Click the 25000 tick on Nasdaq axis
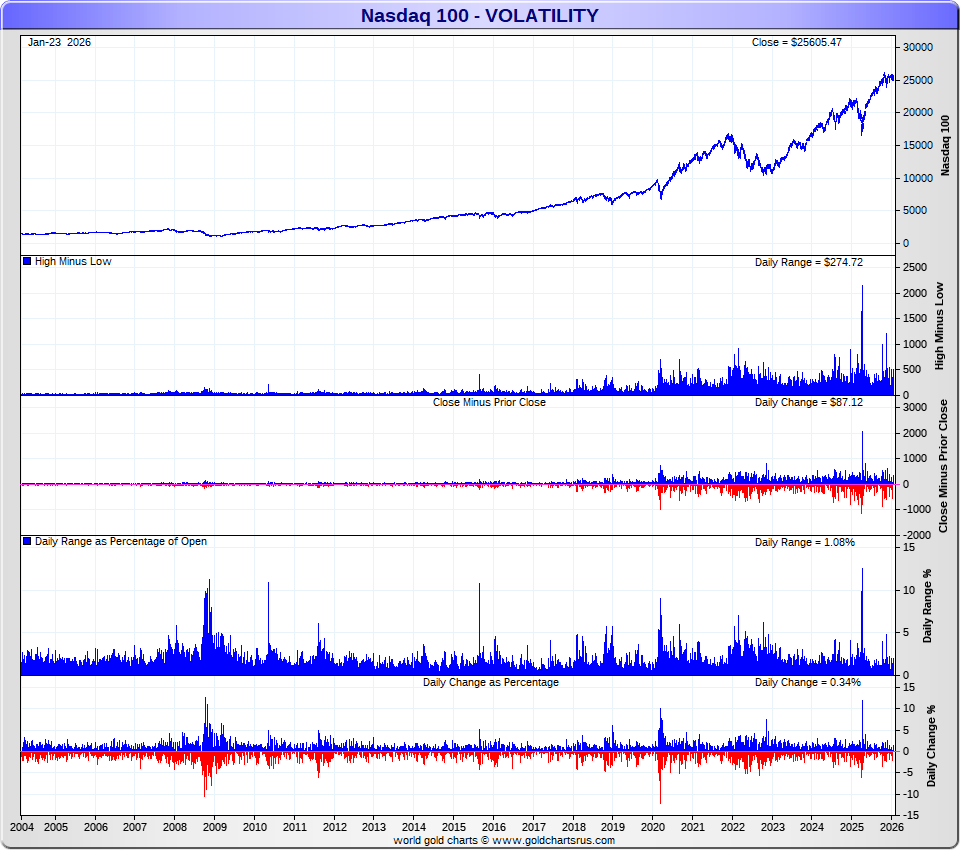Screen dimensions: 960x850 point(918,80)
